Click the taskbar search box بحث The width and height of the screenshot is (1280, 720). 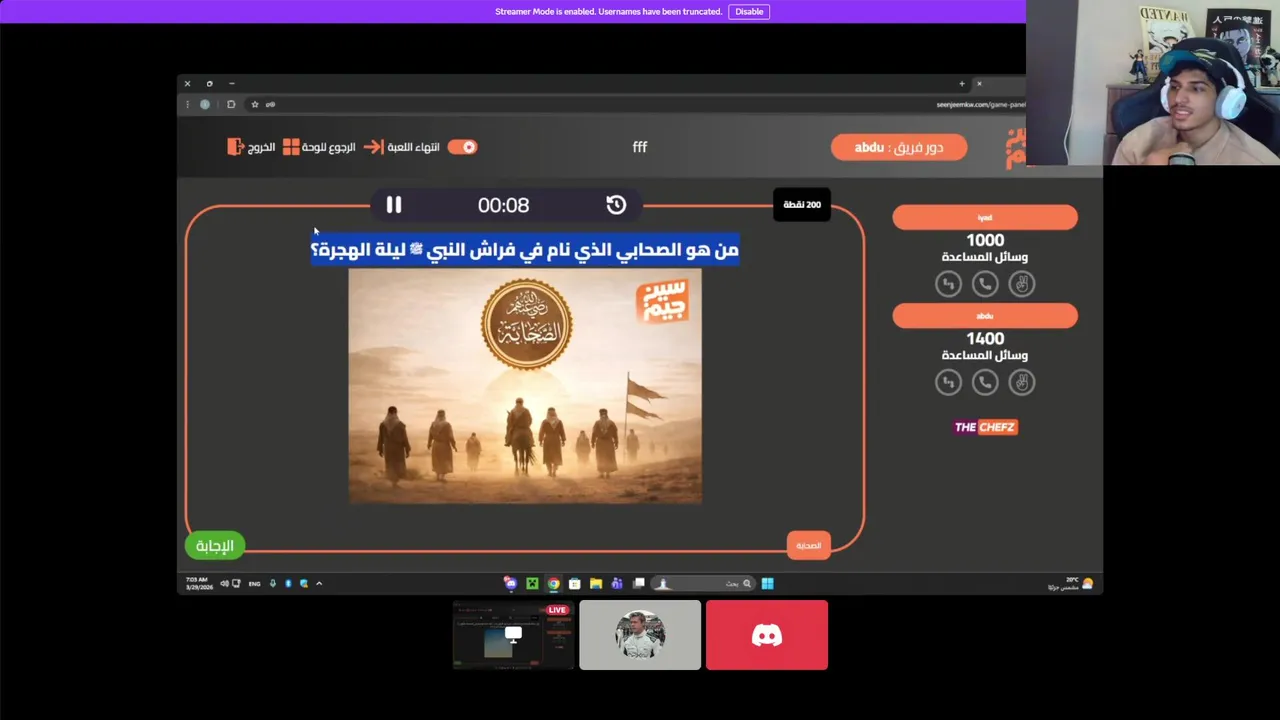click(704, 583)
